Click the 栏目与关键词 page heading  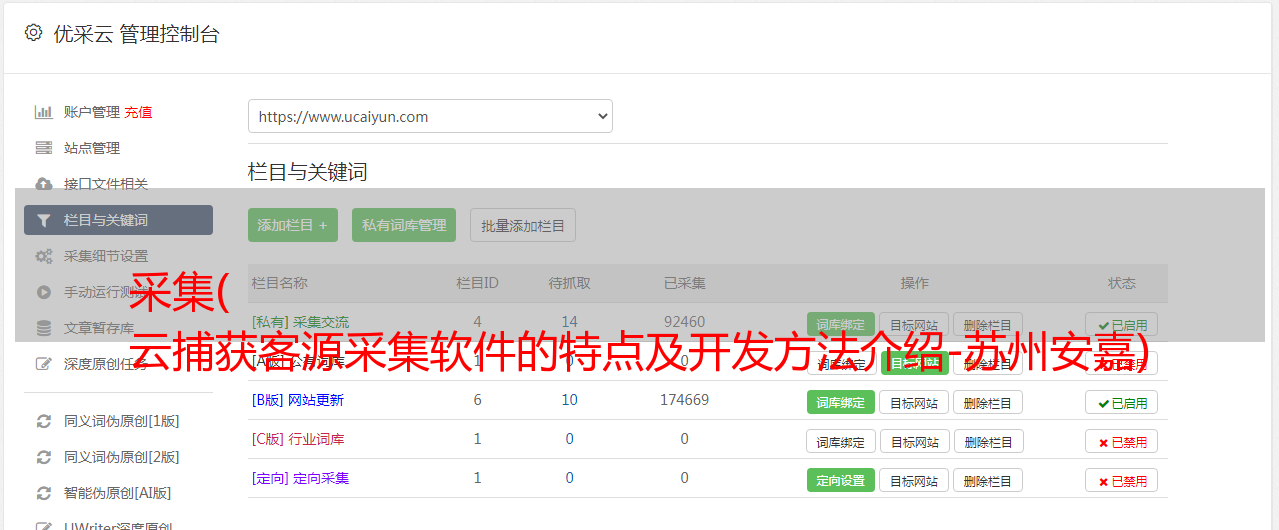point(308,172)
